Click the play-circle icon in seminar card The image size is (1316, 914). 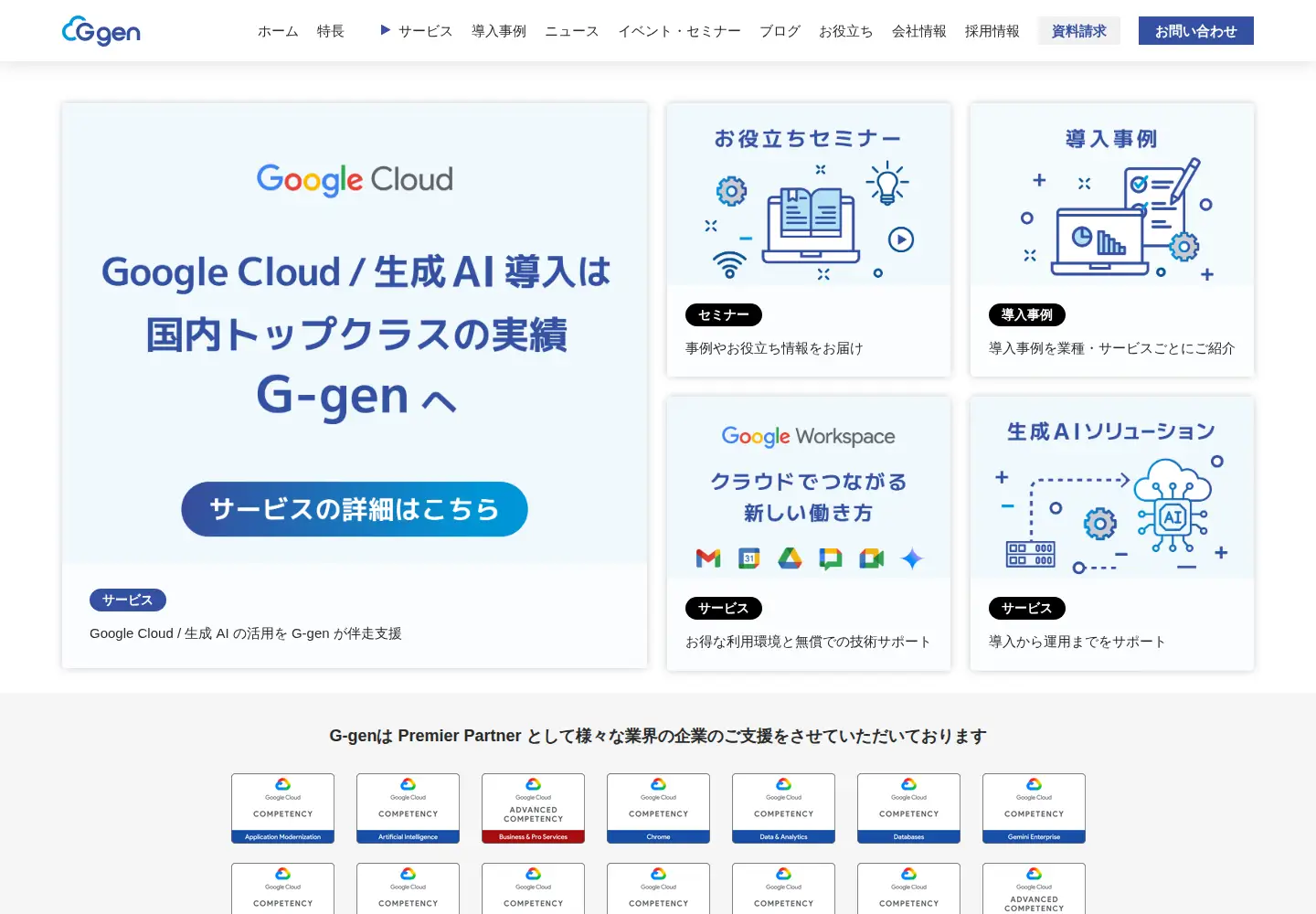tap(901, 239)
